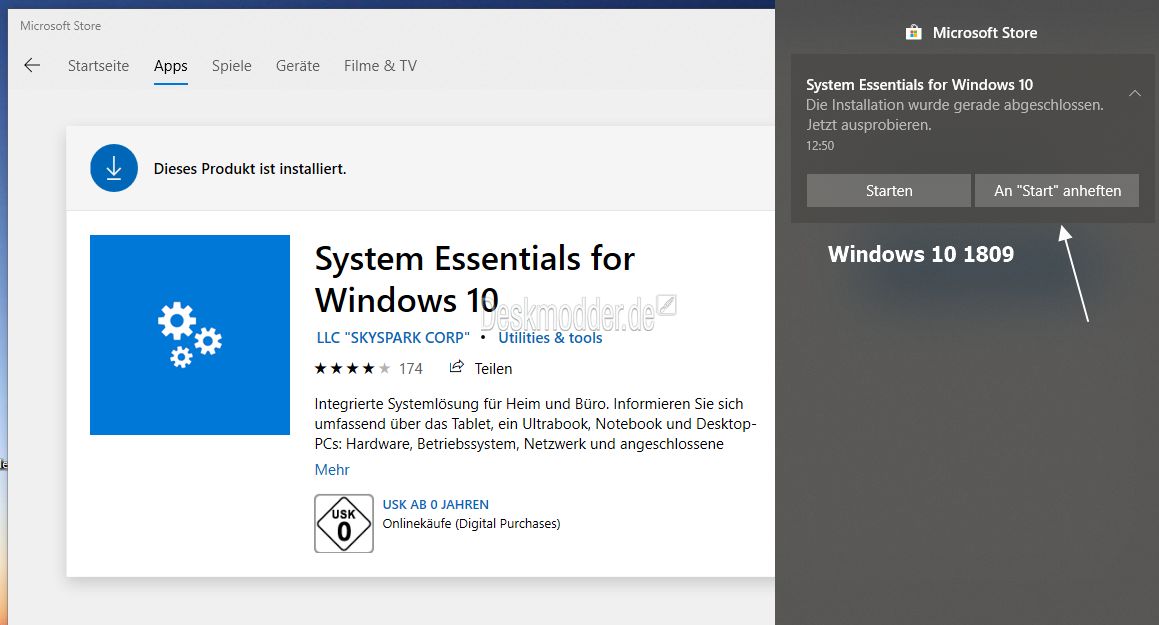Click the System Essentials app tile image
Screen dimensions: 1159x625
click(x=190, y=335)
